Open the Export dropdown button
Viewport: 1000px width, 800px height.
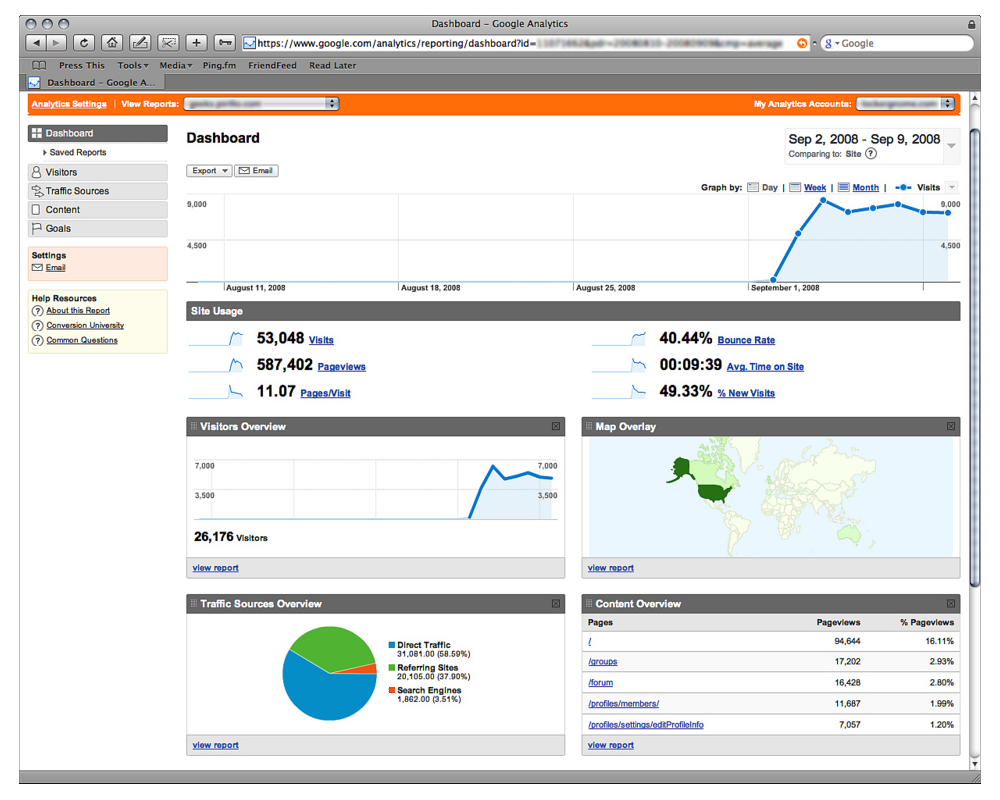(x=209, y=171)
